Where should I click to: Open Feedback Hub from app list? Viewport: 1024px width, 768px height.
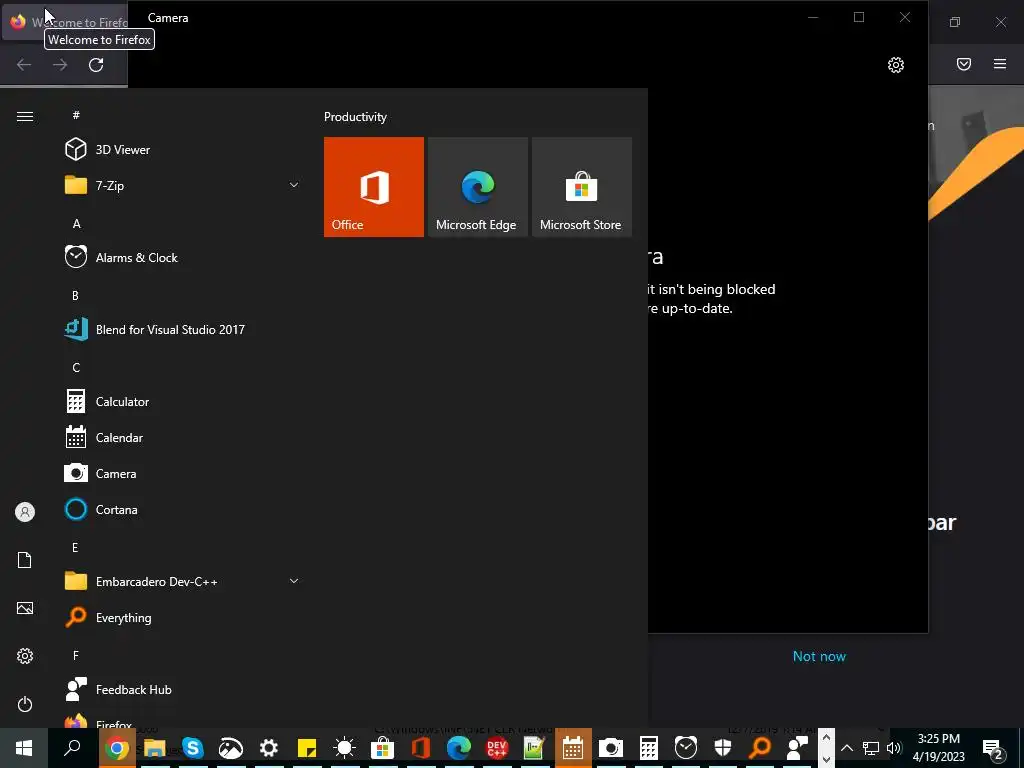pos(183,690)
